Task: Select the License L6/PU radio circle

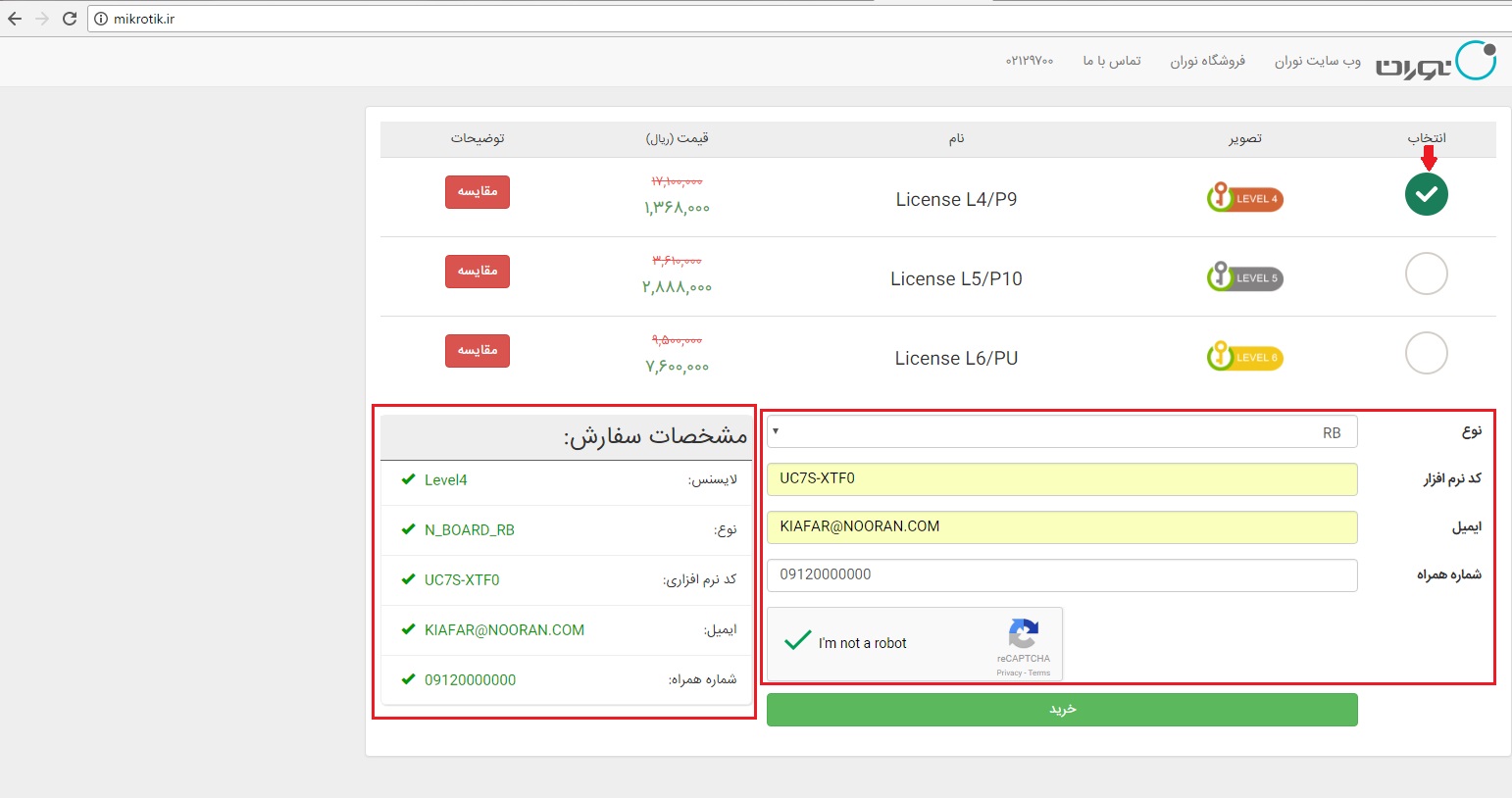Action: click(x=1426, y=353)
